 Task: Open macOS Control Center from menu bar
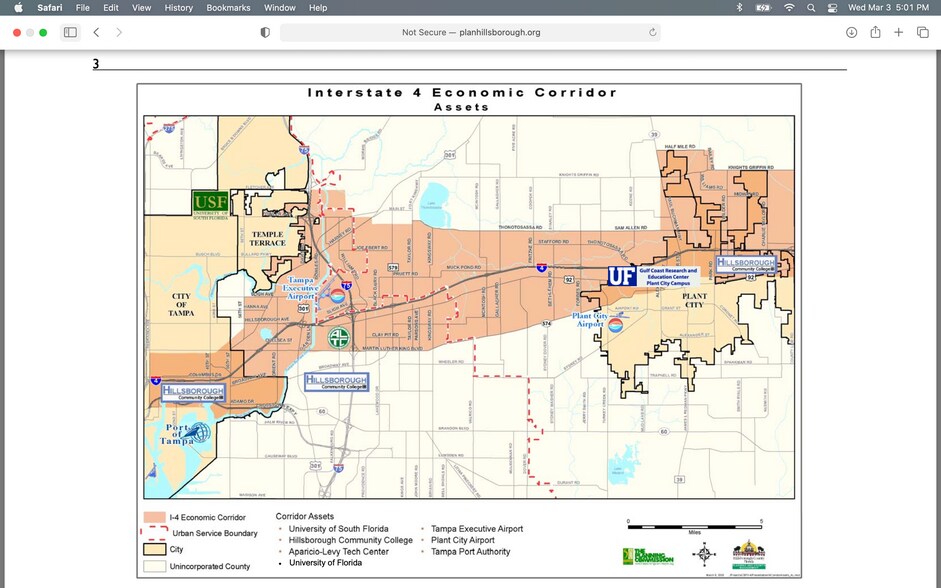click(x=832, y=7)
